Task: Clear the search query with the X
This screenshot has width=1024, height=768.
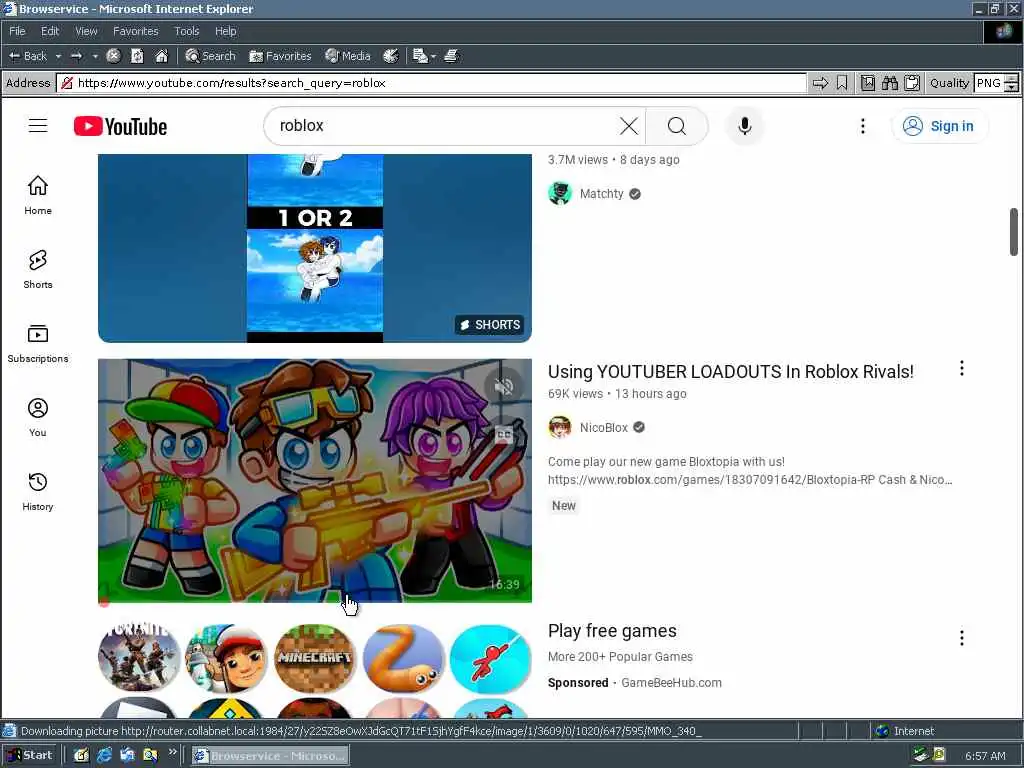Action: tap(629, 126)
